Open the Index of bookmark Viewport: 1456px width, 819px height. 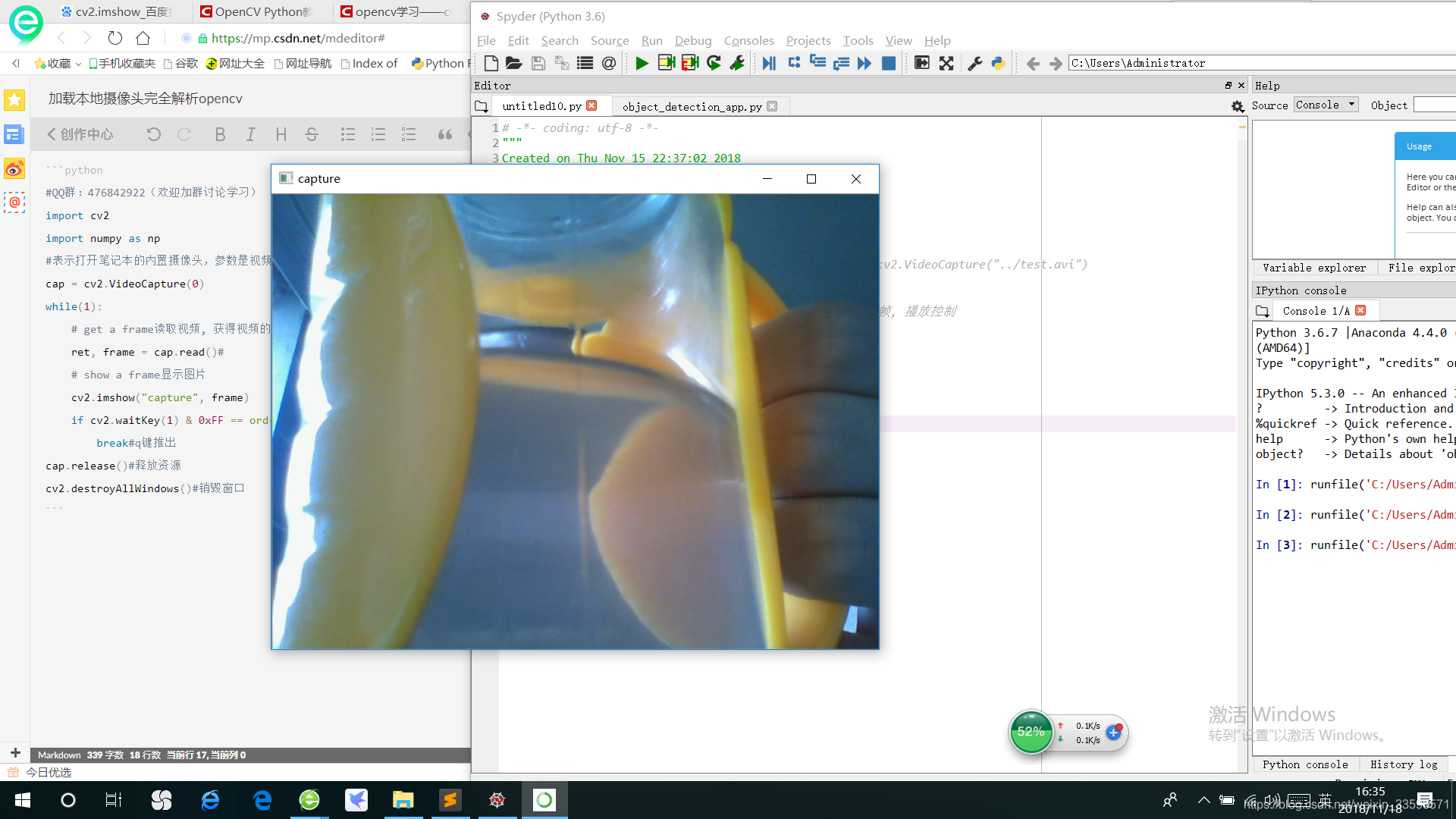coord(369,64)
